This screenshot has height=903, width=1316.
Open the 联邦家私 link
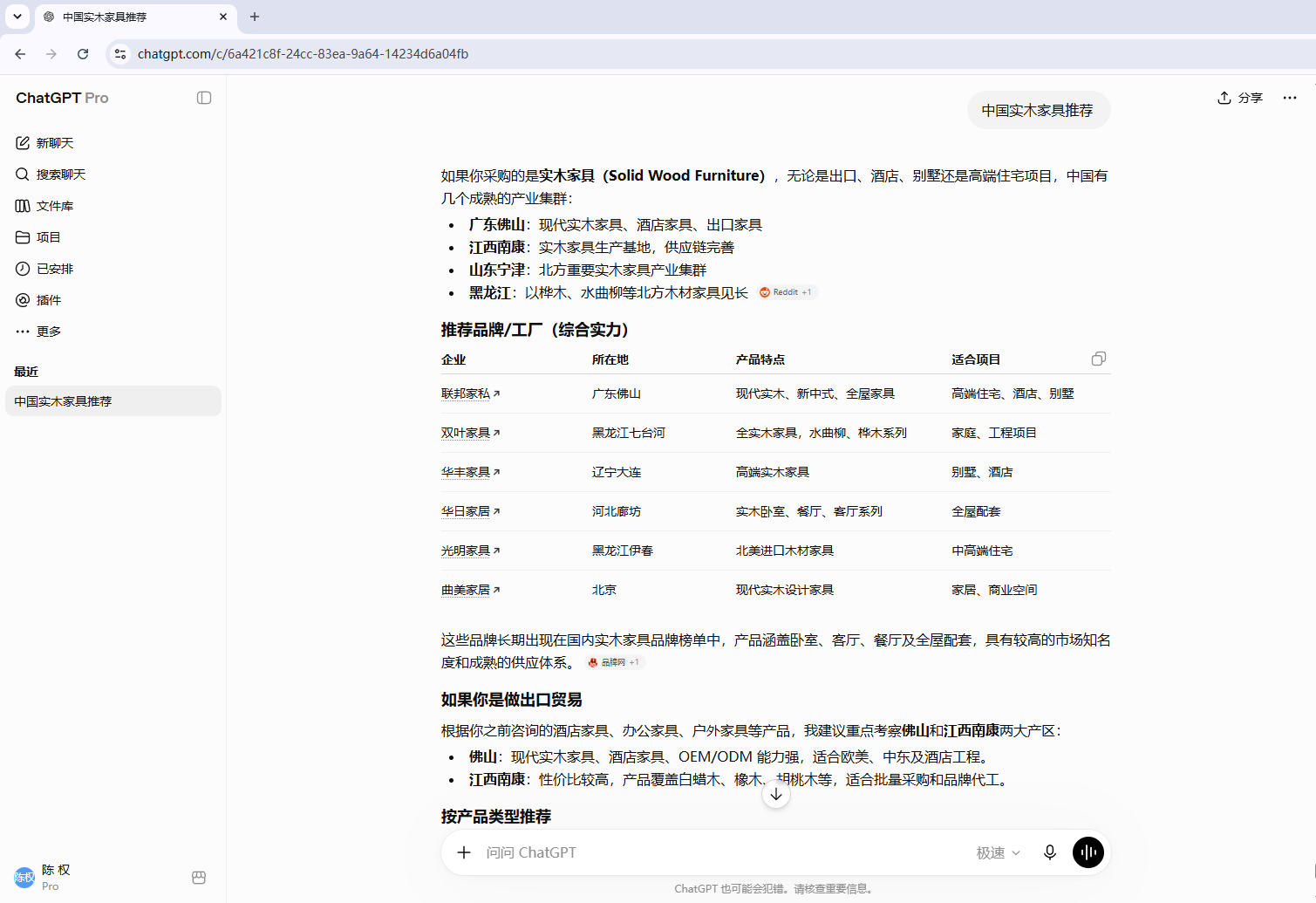tap(471, 393)
